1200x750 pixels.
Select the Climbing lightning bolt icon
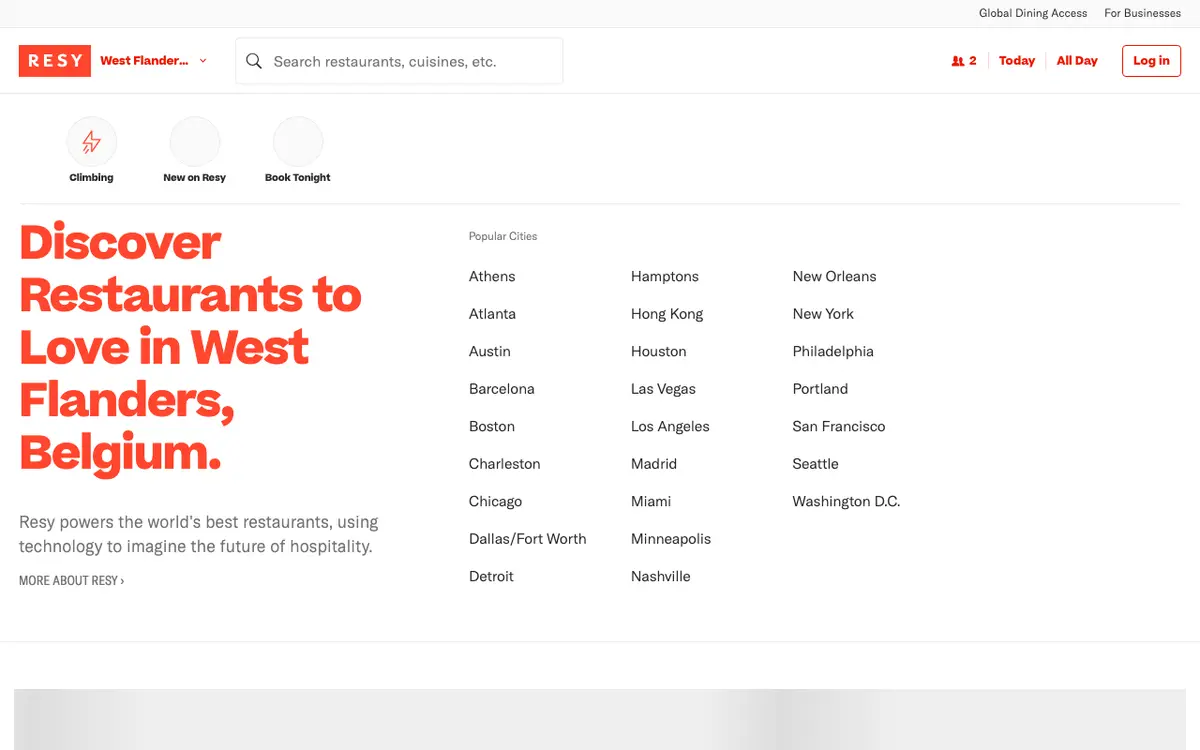pos(91,142)
